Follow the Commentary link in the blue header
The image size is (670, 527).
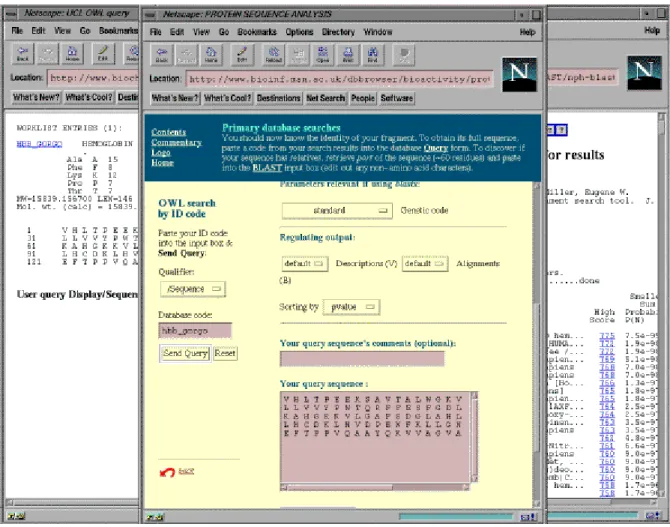(x=176, y=143)
